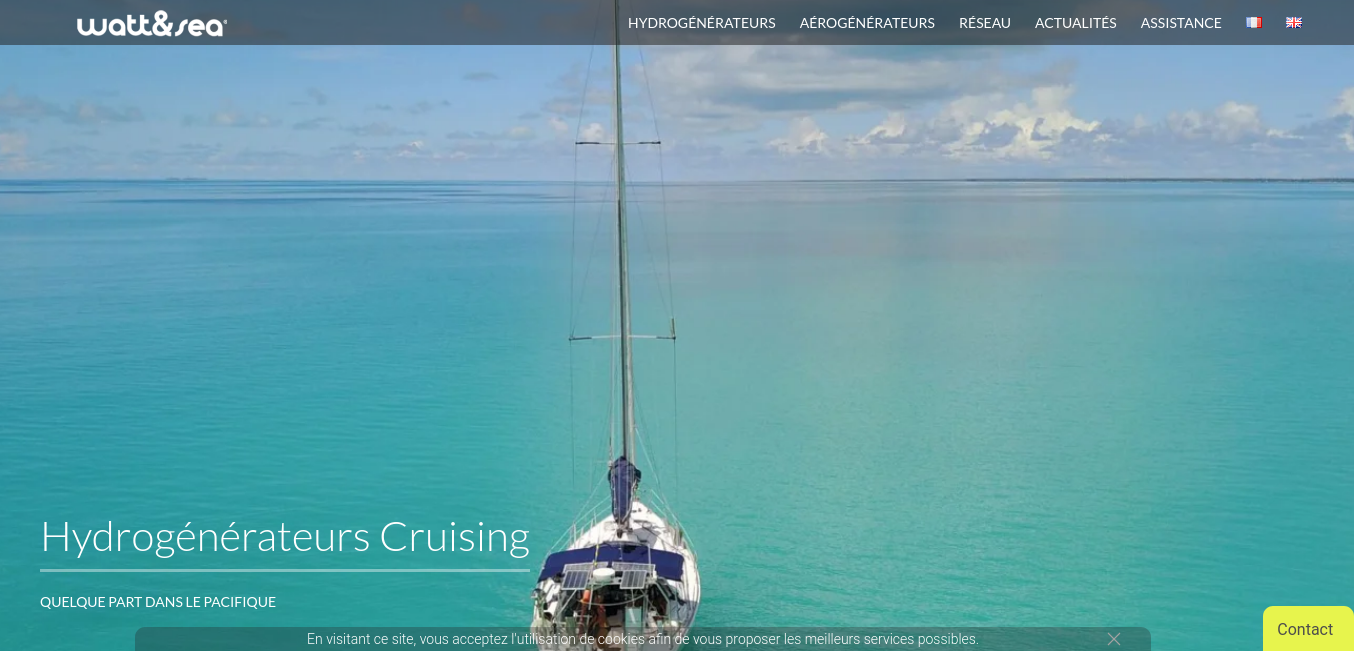Click the watt&sea logo
Screen dimensions: 1366x651
click(152, 23)
